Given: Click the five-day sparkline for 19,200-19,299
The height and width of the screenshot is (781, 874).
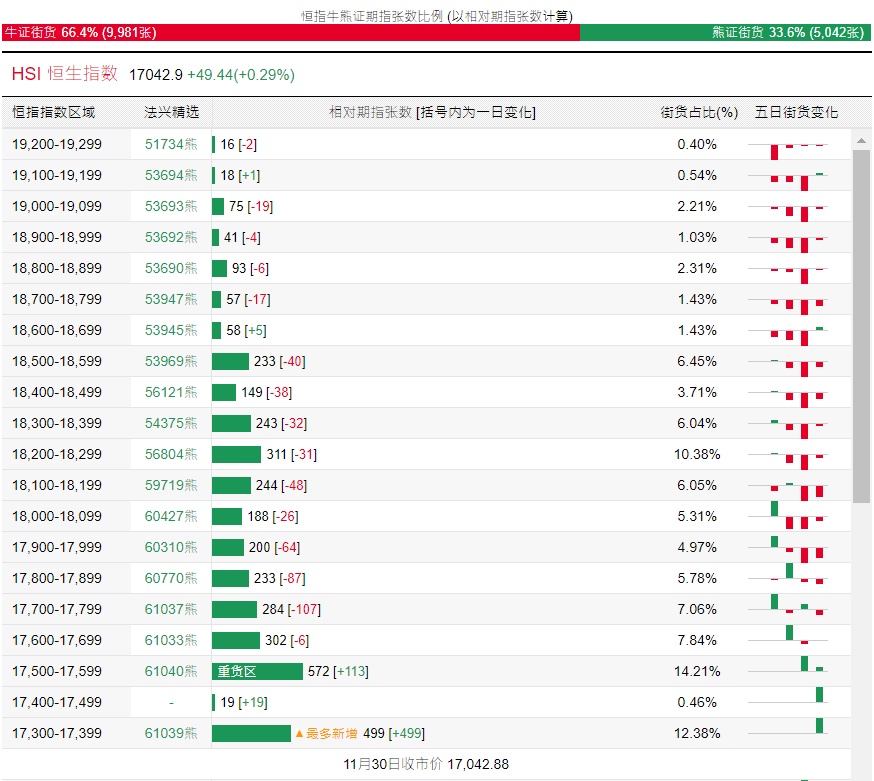Looking at the screenshot, I should [797, 145].
